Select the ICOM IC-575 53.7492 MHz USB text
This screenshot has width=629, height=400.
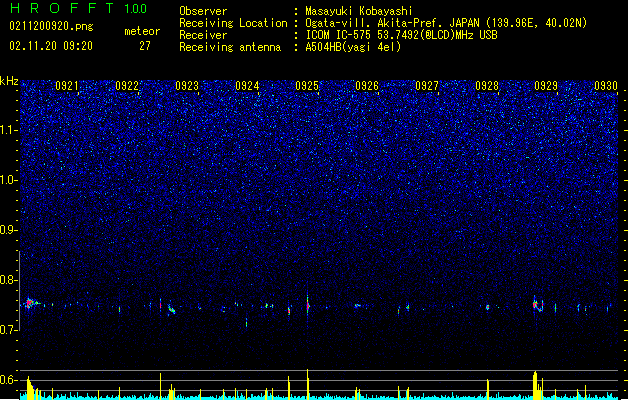pos(401,35)
